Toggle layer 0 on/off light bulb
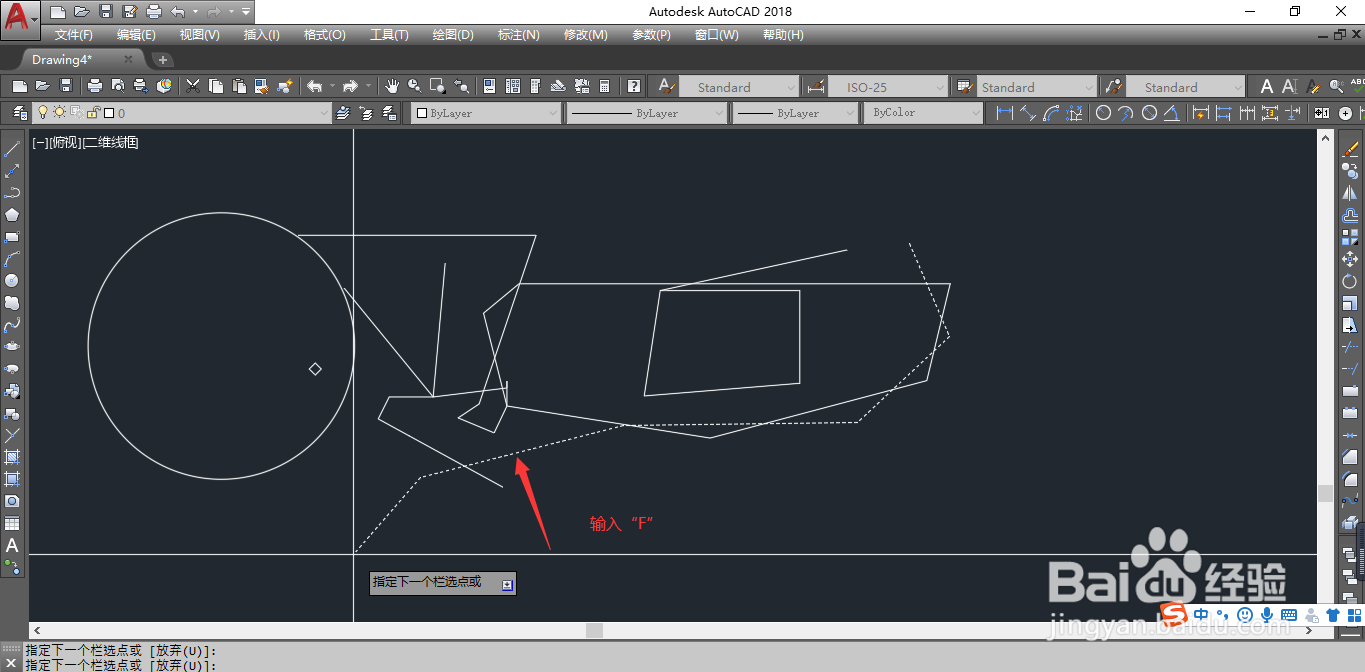Image resolution: width=1365 pixels, height=672 pixels. [43, 113]
